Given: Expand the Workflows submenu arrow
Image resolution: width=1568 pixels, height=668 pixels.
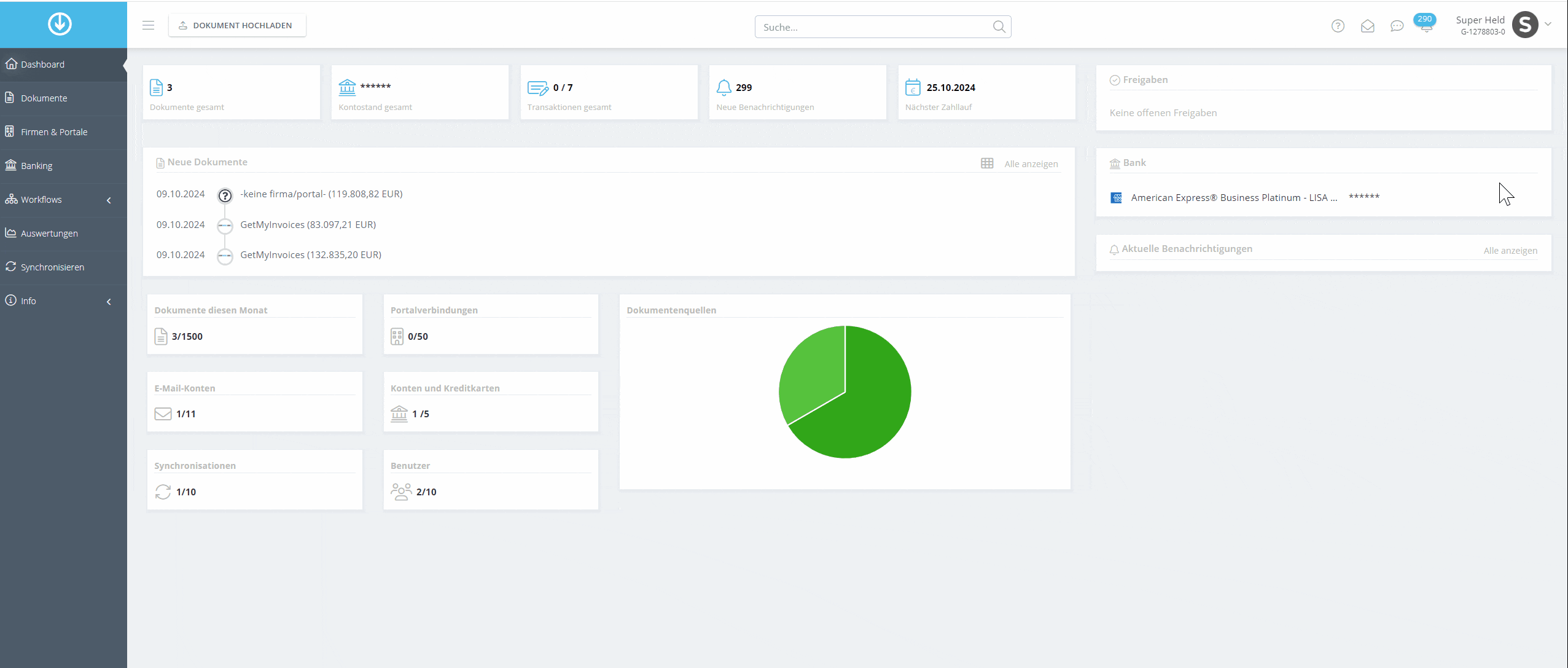Looking at the screenshot, I should [109, 200].
